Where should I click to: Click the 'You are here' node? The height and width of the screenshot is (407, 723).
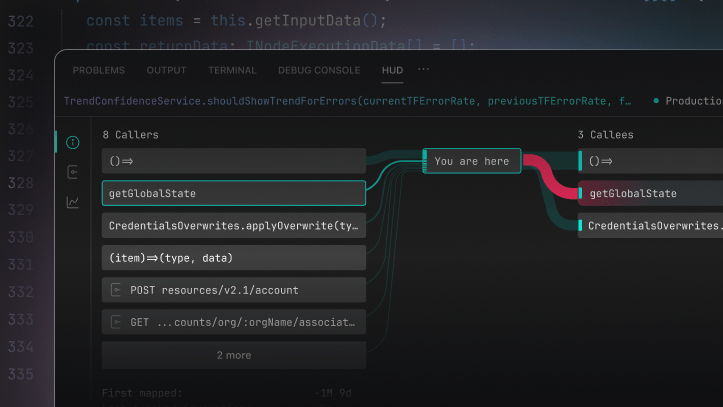472,161
